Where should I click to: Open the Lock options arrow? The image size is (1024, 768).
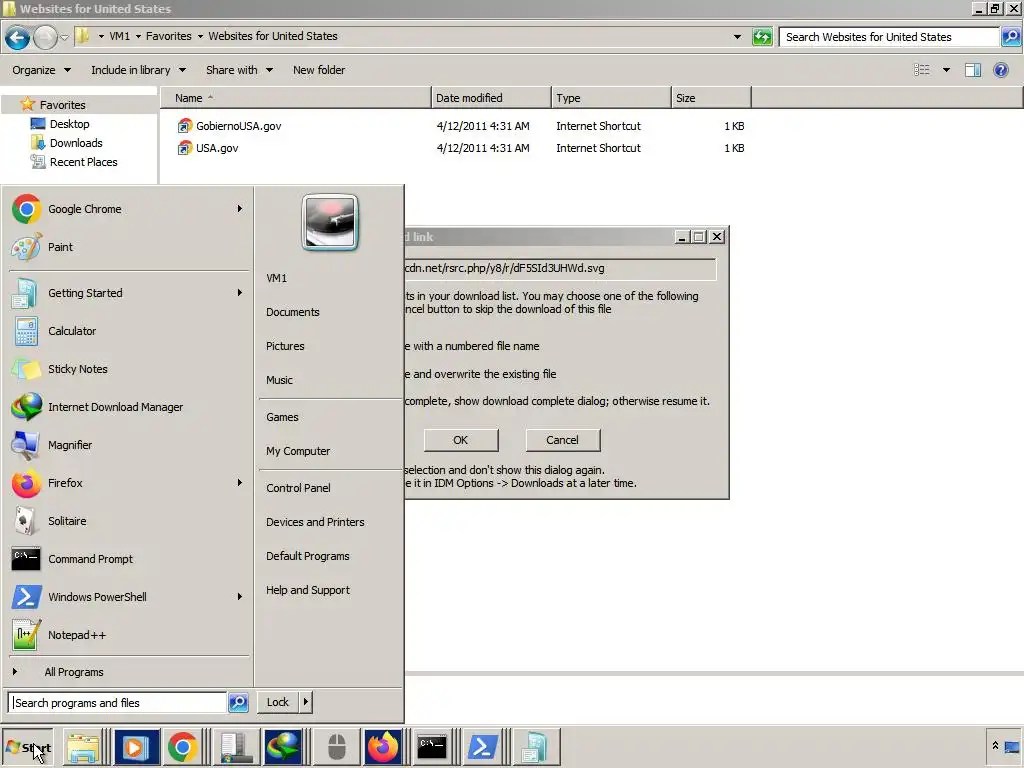tap(306, 702)
